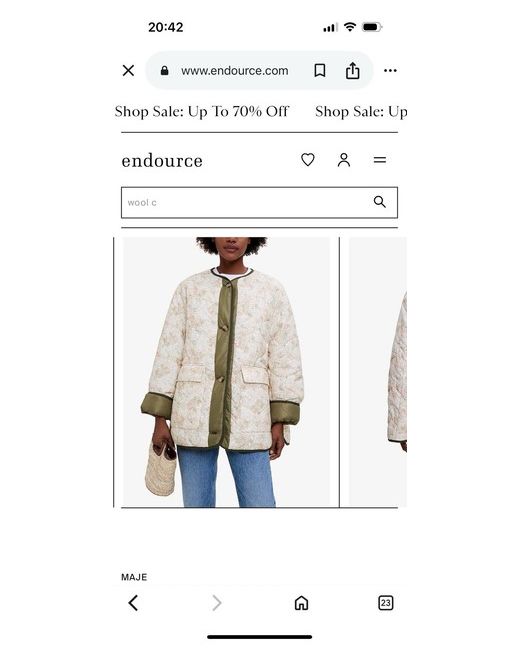
Task: Open the second partially visible product image
Action: [x=377, y=372]
